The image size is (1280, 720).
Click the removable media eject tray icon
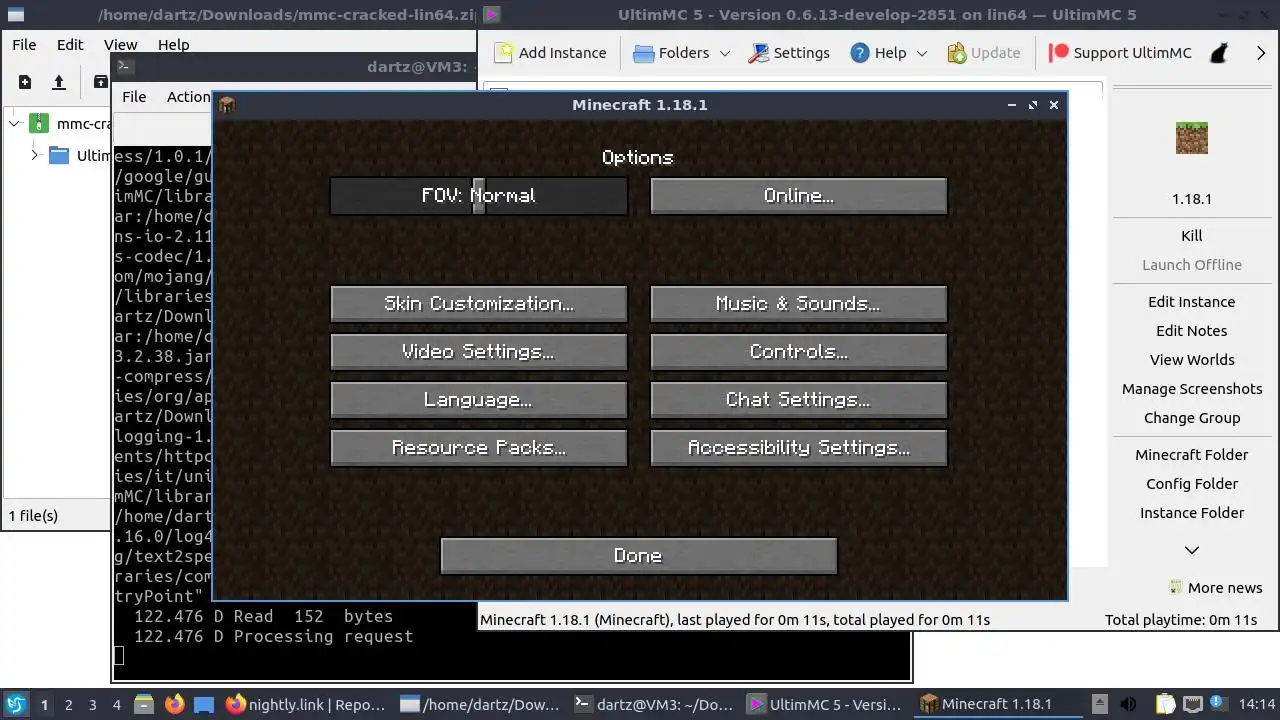(x=1099, y=704)
